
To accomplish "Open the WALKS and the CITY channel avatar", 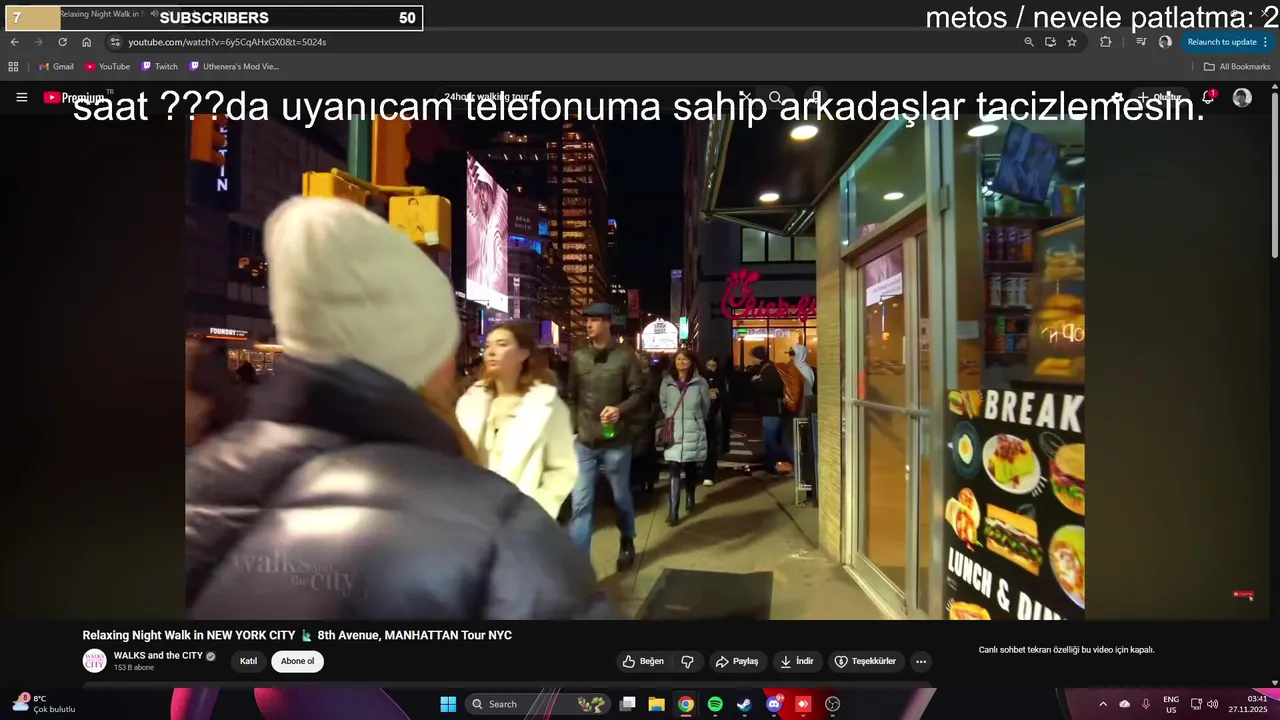I will click(x=94, y=660).
